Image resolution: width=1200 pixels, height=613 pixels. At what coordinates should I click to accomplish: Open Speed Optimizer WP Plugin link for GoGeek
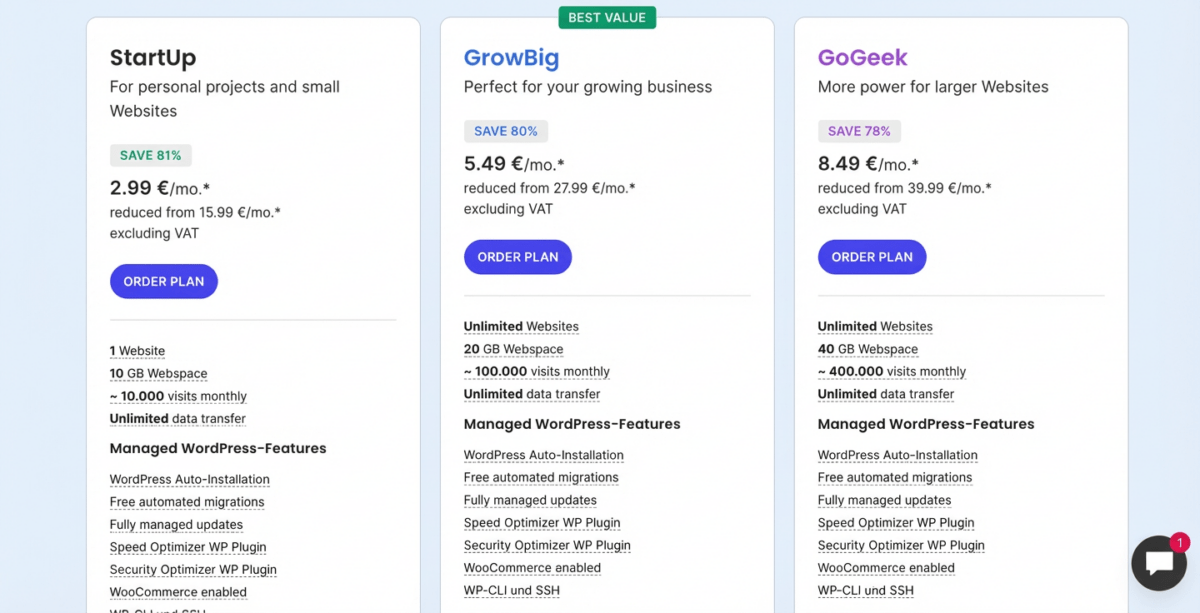pos(895,522)
